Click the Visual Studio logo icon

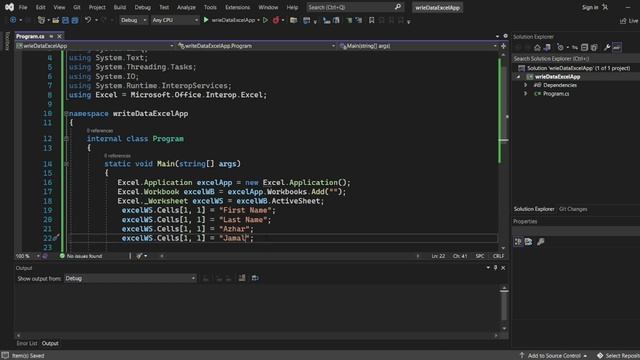pos(9,7)
